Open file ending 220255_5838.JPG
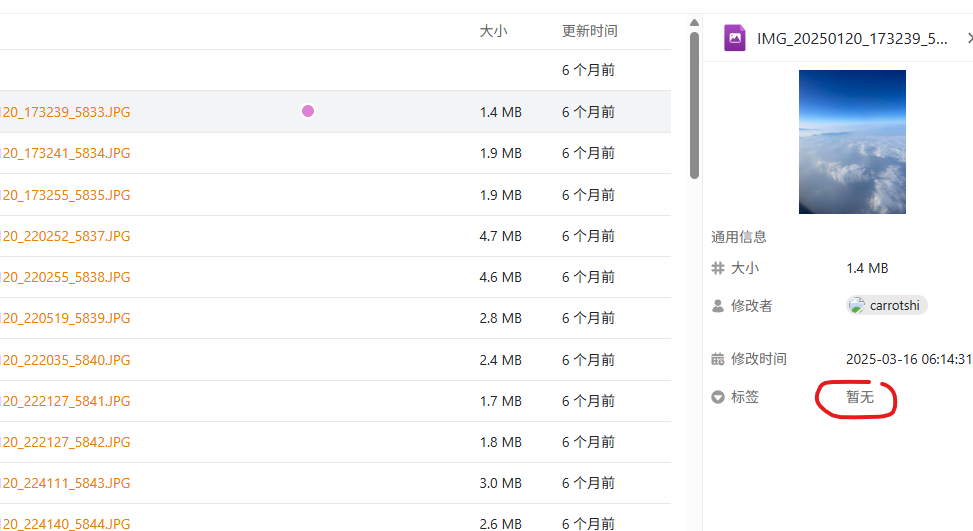The width and height of the screenshot is (973, 531). click(65, 277)
